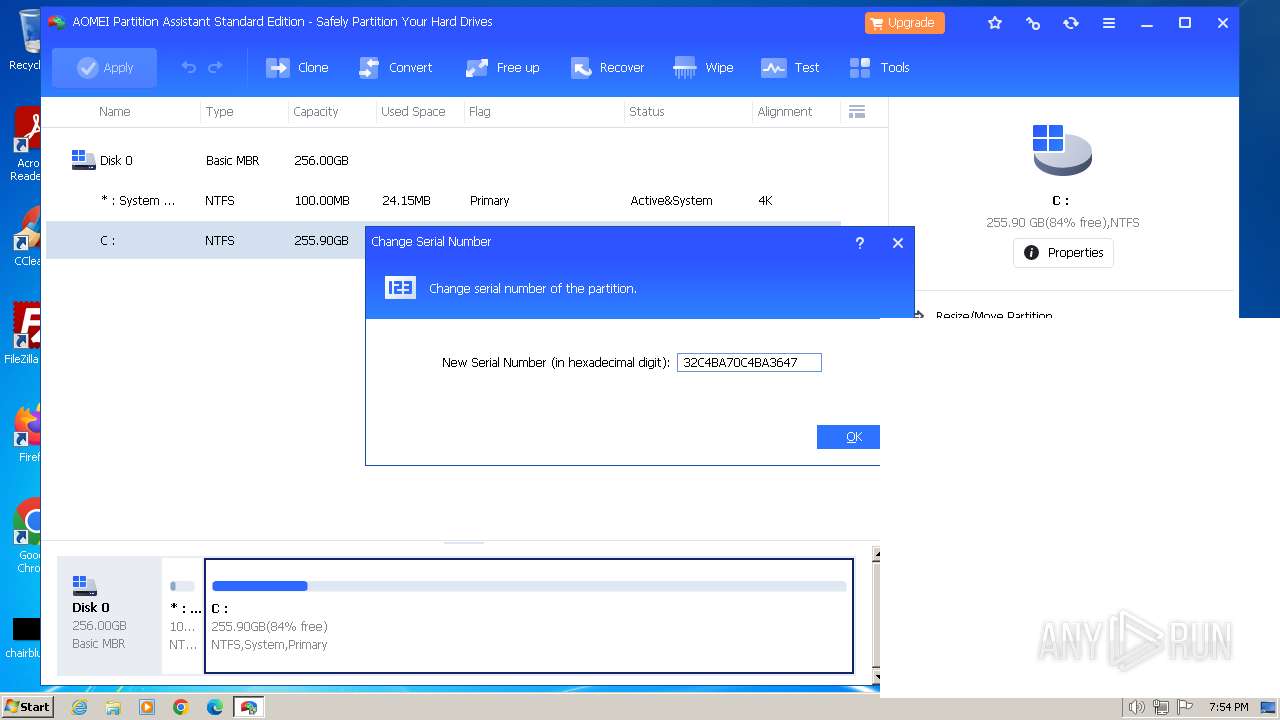
Task: Open the Wipe tool
Action: (x=704, y=67)
